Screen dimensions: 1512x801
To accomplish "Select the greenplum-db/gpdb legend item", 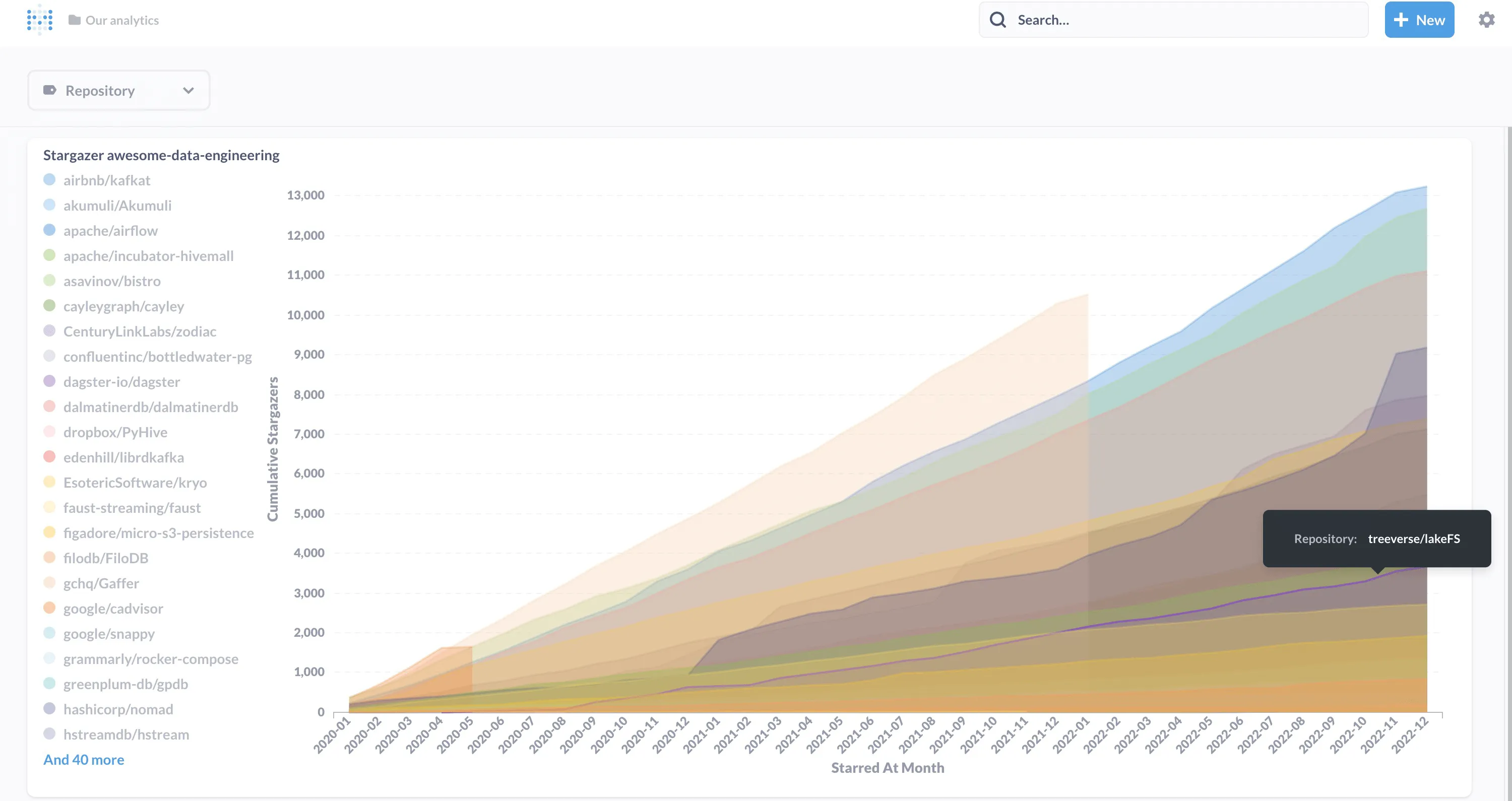I will click(x=125, y=684).
